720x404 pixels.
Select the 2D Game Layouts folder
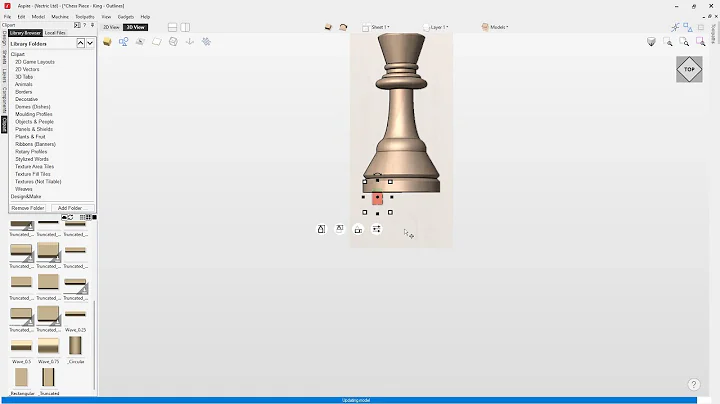click(x=35, y=62)
